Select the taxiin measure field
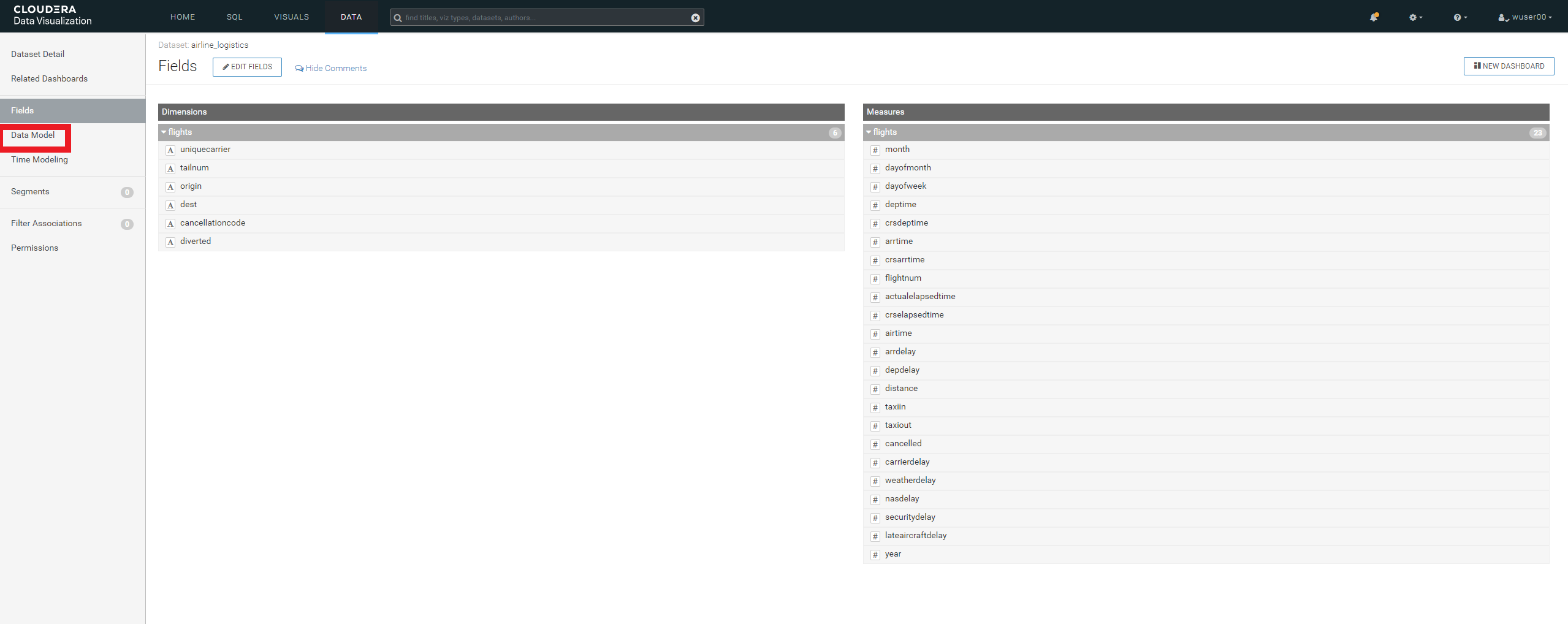Viewport: 1568px width, 624px height. click(x=1206, y=407)
